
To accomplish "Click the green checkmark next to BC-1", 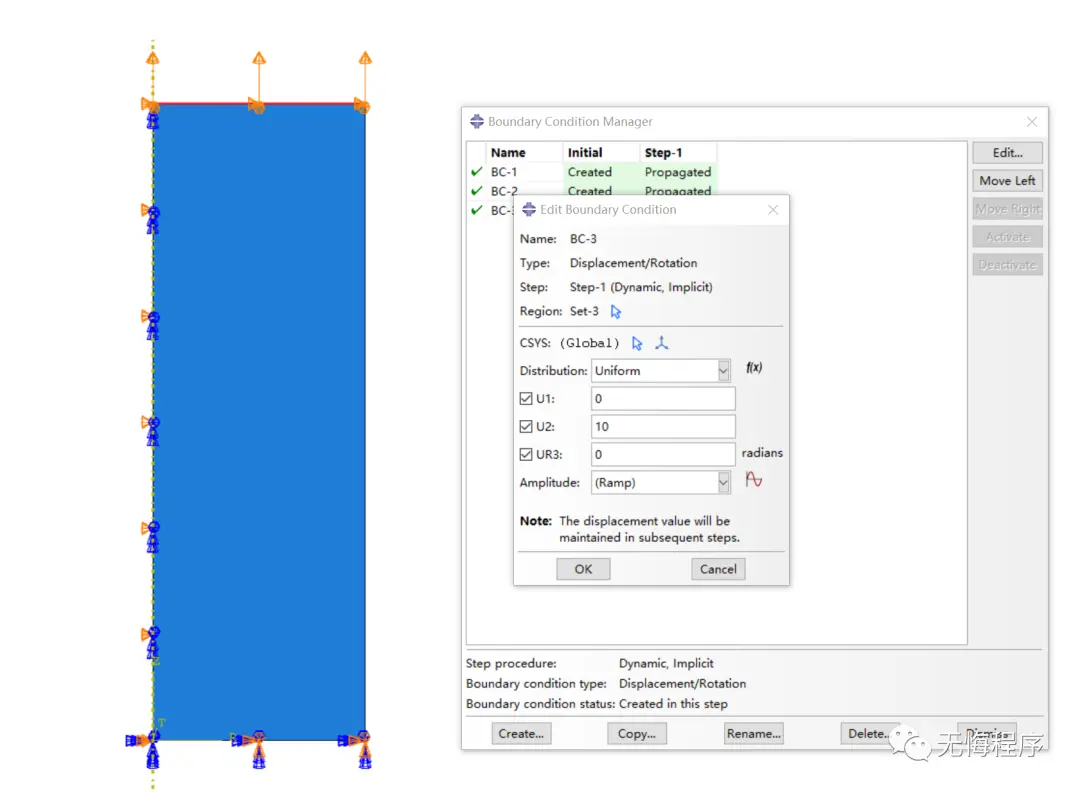I will 476,172.
